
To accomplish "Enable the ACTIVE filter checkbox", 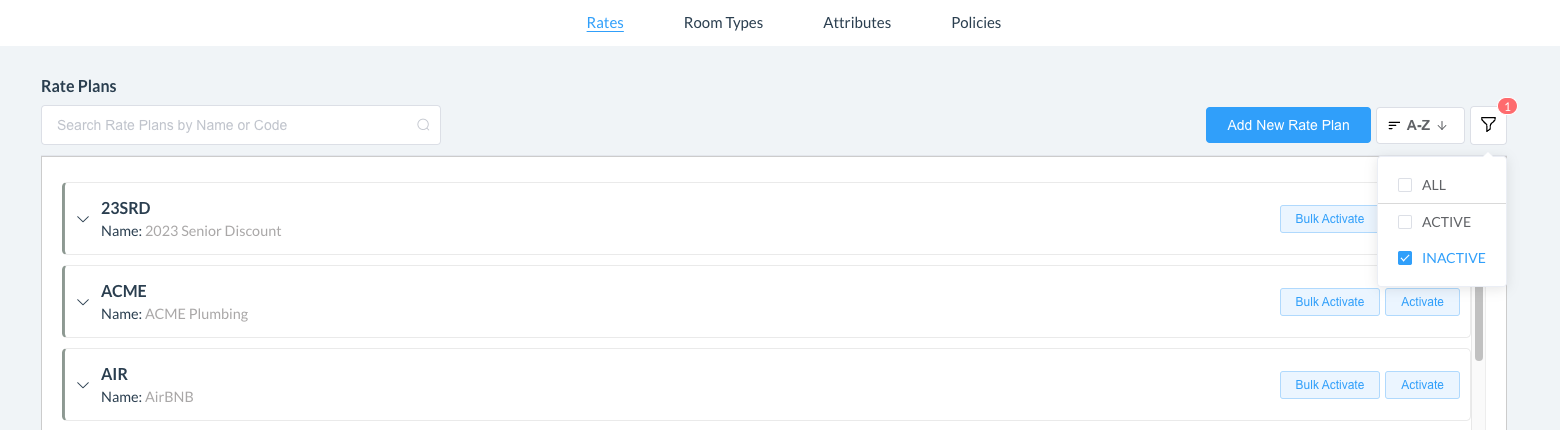I will coord(1405,222).
